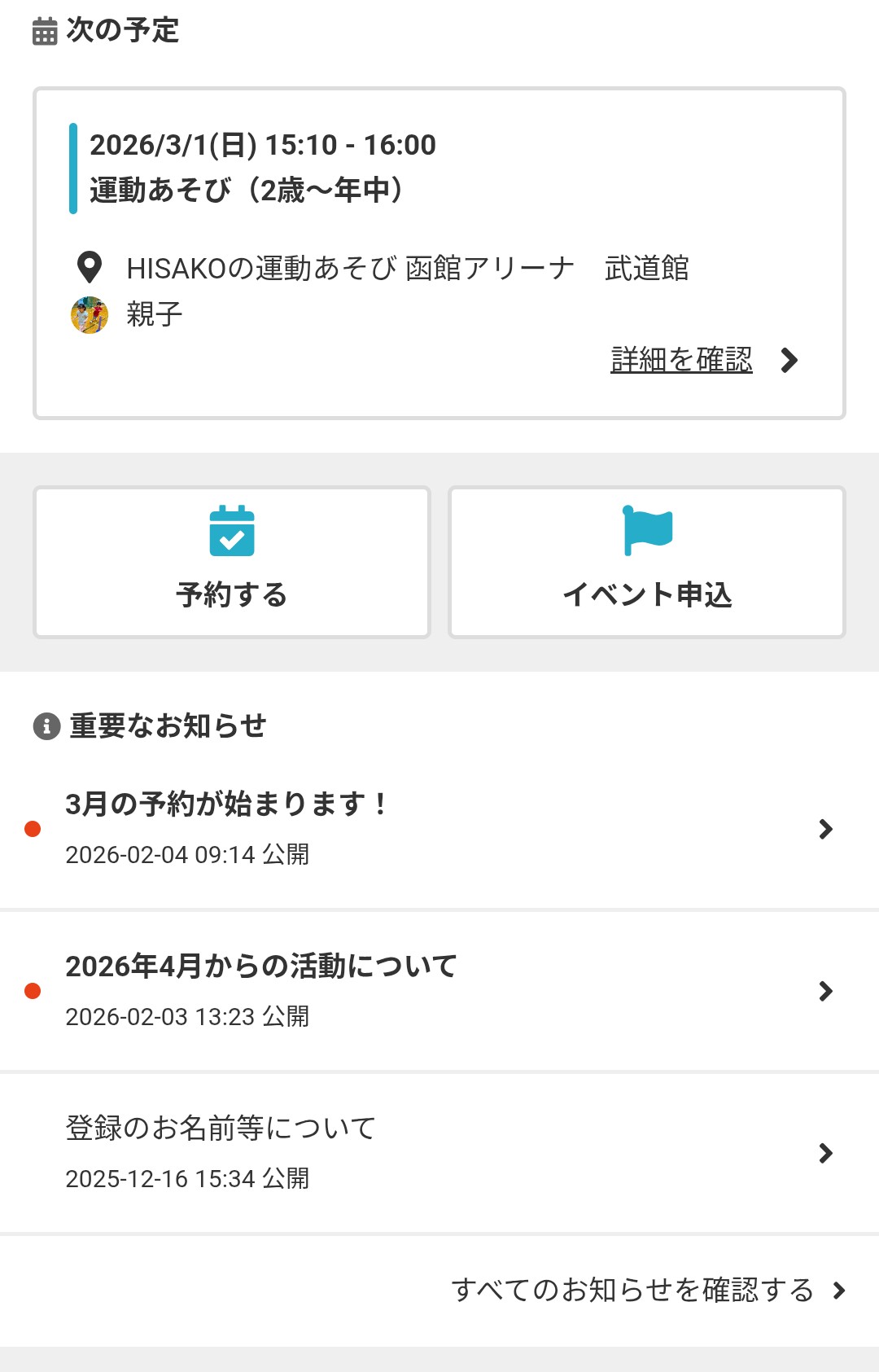Viewport: 879px width, 1372px height.
Task: Click the blue flag event icon
Action: click(647, 530)
